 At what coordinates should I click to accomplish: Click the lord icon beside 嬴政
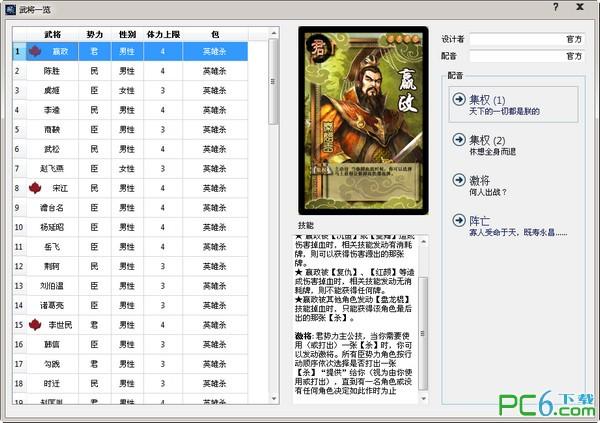(x=35, y=51)
